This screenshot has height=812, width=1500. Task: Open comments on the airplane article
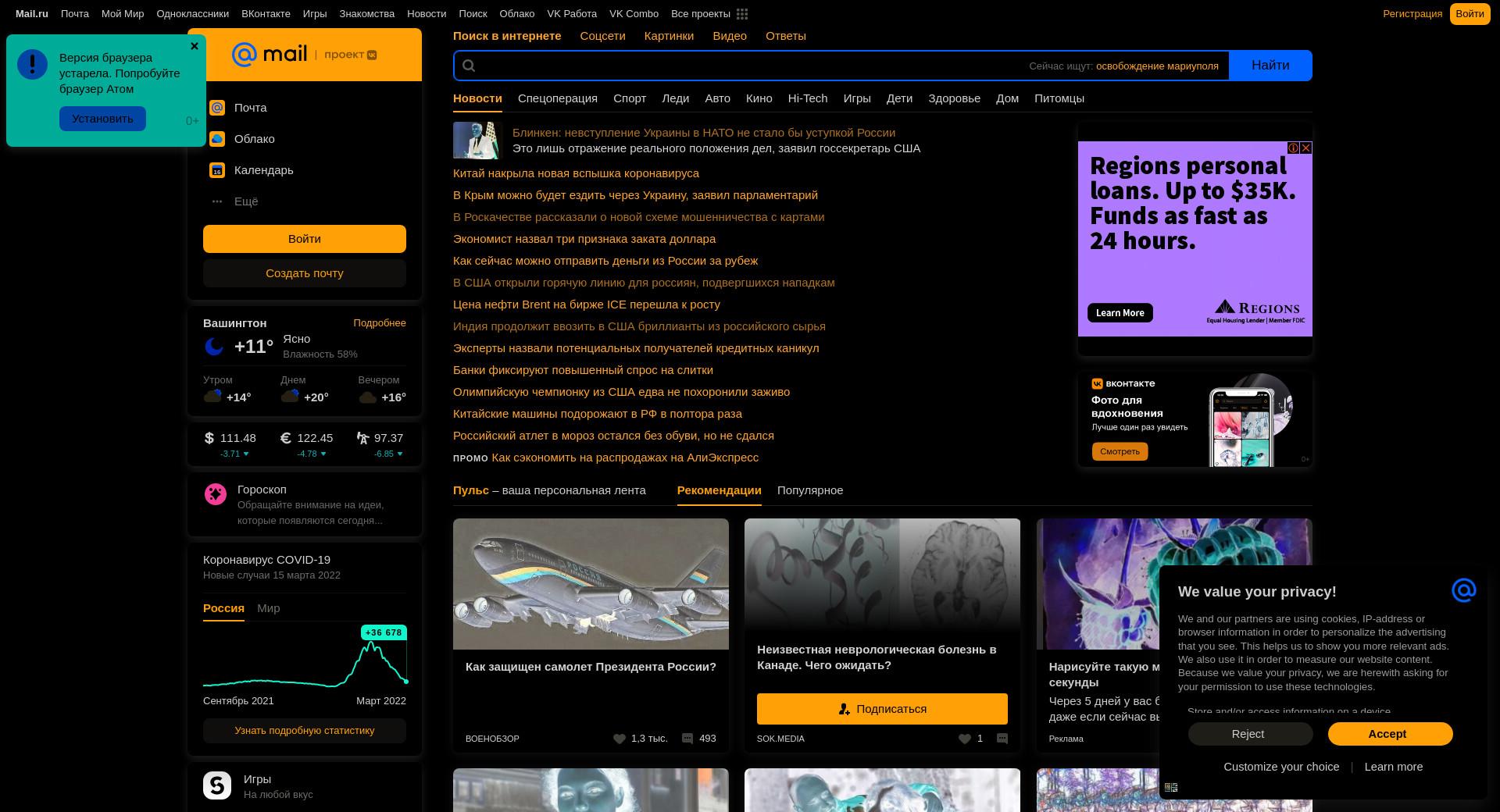tap(687, 739)
